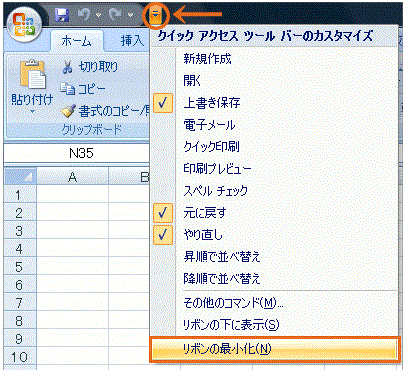
Task: Click cell A1 in the worksheet
Action: (72, 195)
